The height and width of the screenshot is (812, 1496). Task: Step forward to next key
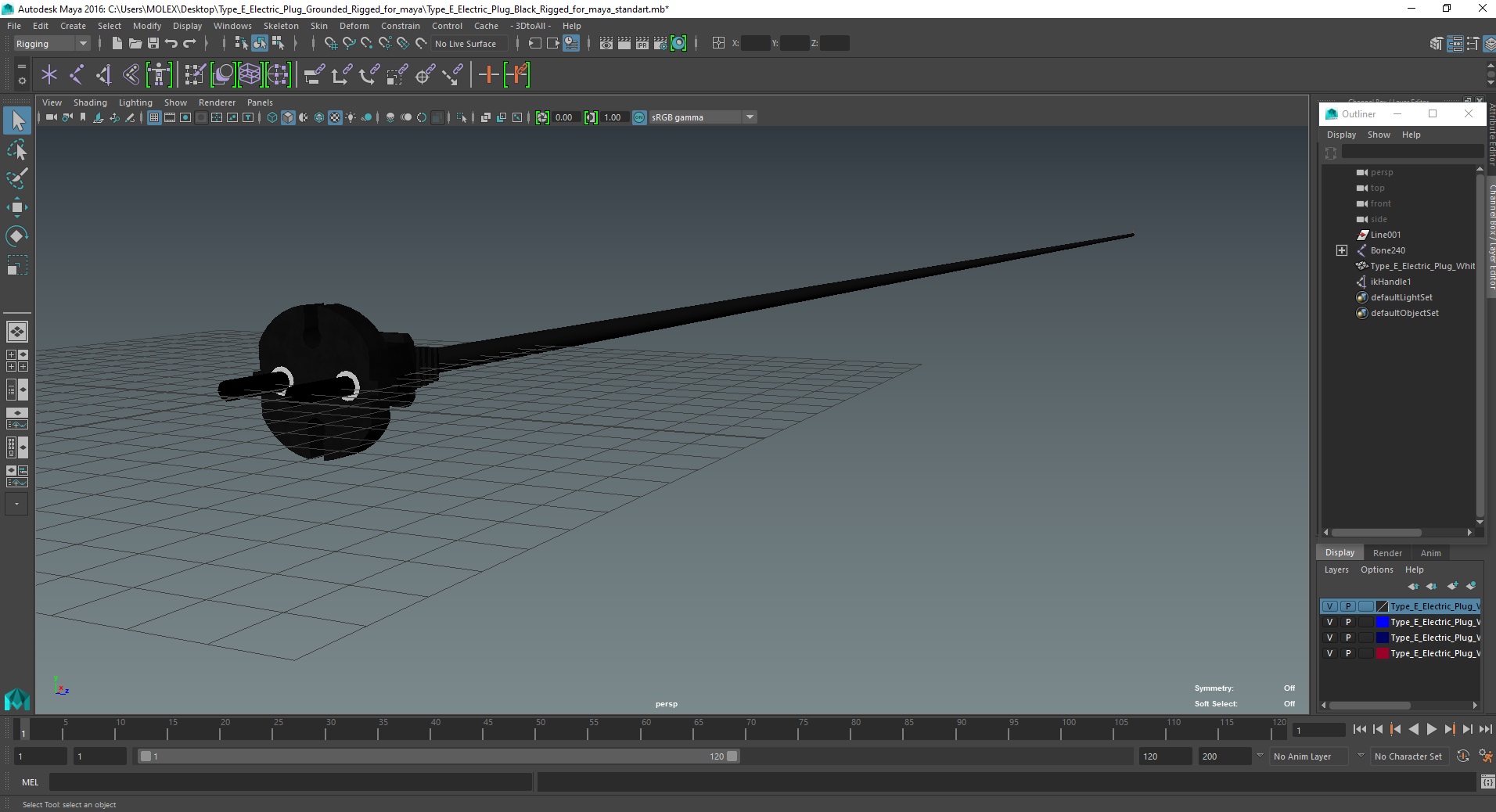pyautogui.click(x=1450, y=729)
